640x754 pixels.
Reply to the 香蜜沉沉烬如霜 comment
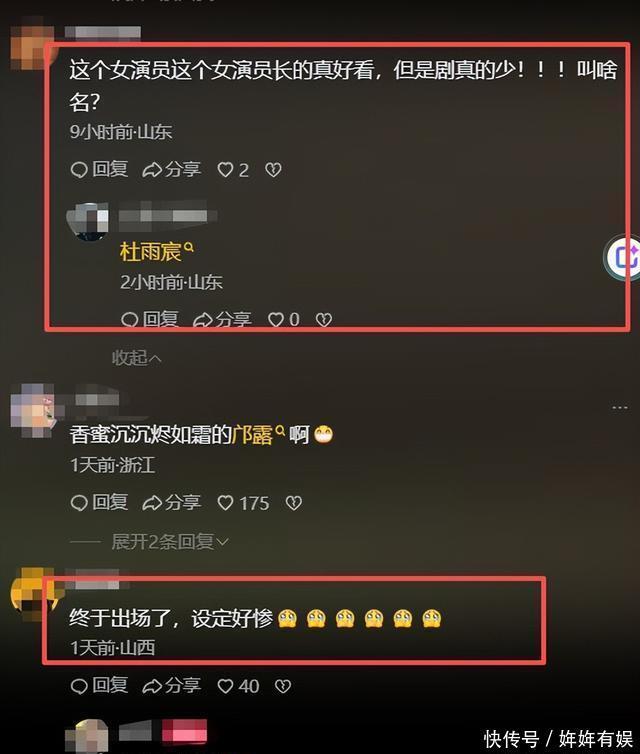(99, 503)
